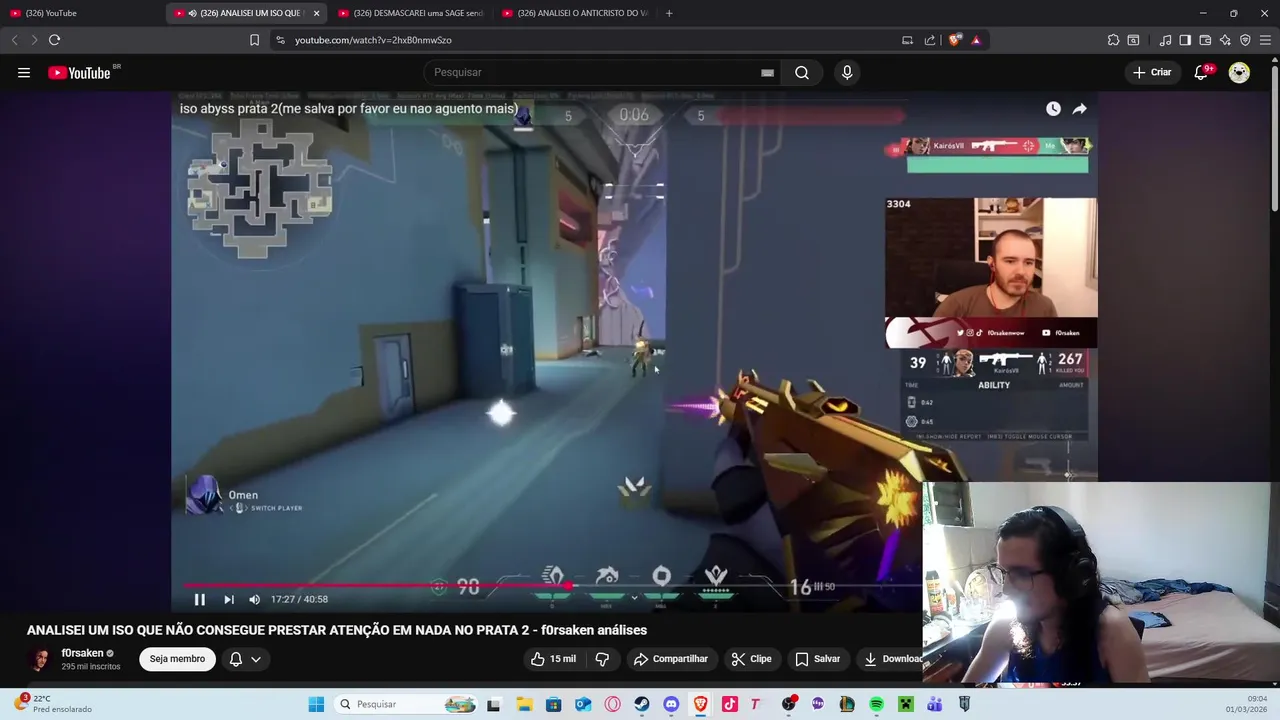View site information icon in address bar
1280x720 pixels.
pos(280,40)
